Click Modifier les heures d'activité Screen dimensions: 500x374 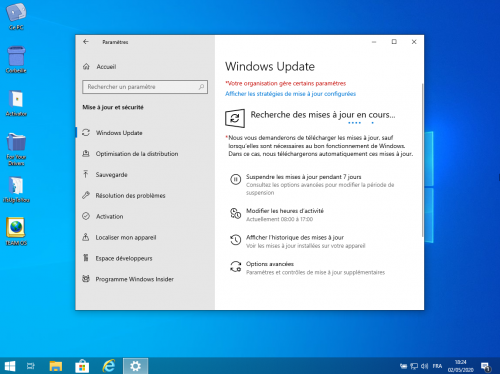pos(285,211)
